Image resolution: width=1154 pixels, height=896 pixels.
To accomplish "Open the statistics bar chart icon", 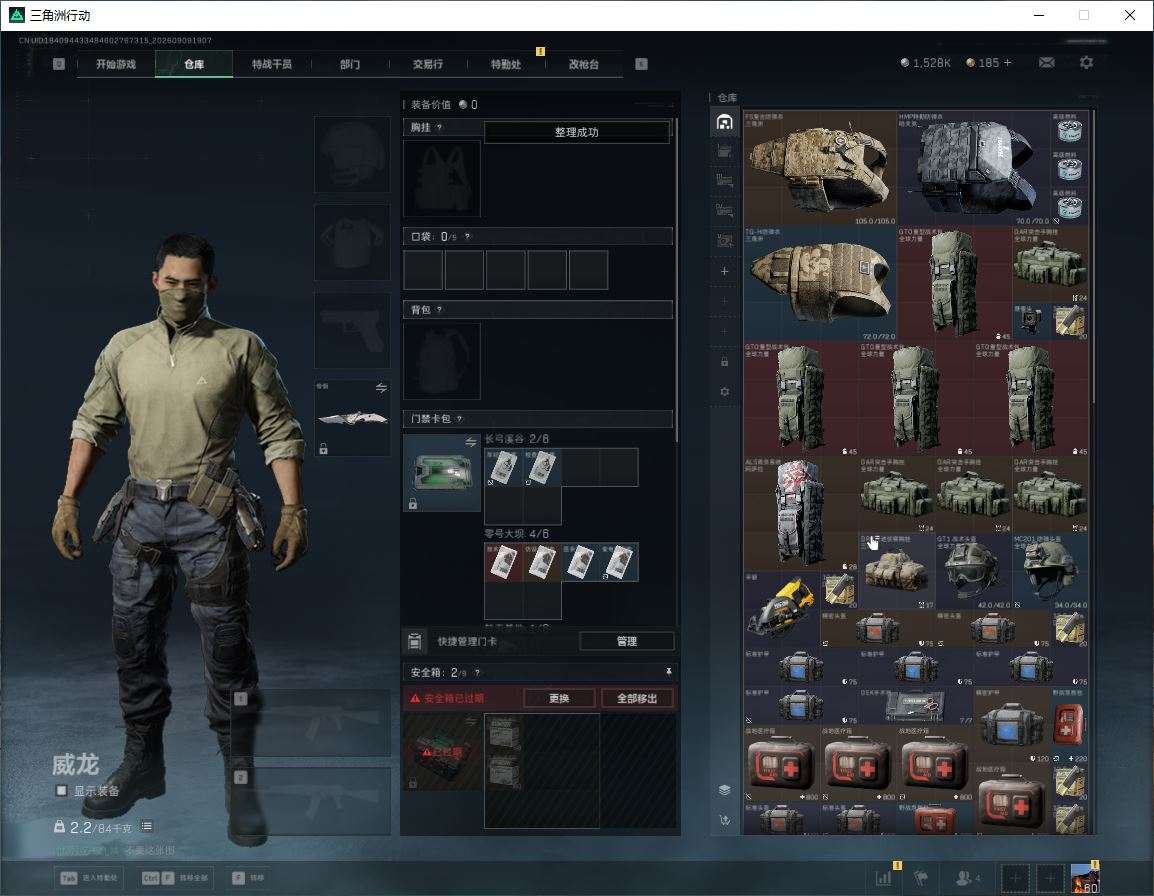I will pos(883,877).
